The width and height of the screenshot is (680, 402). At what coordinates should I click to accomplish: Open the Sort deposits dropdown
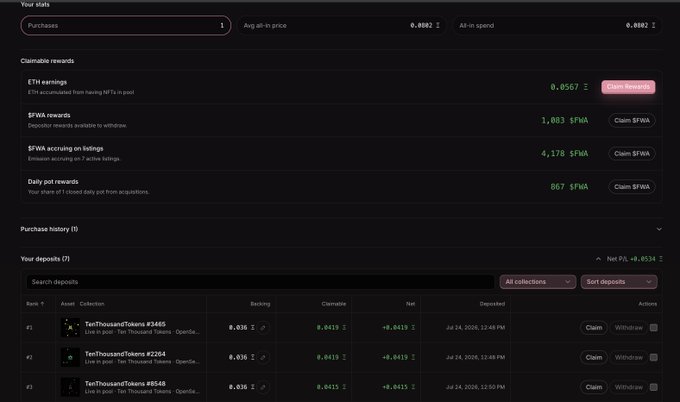coord(619,282)
